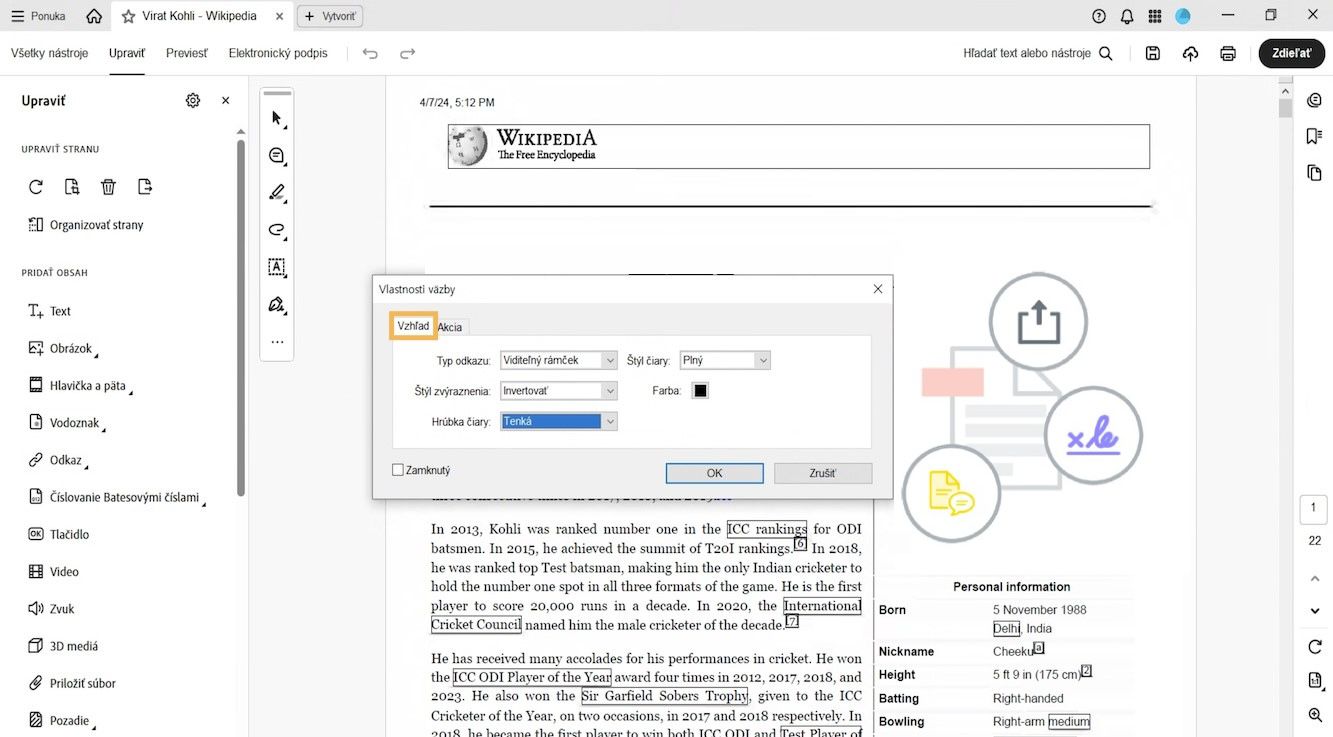
Task: Click the cloud upload icon
Action: (x=1190, y=54)
